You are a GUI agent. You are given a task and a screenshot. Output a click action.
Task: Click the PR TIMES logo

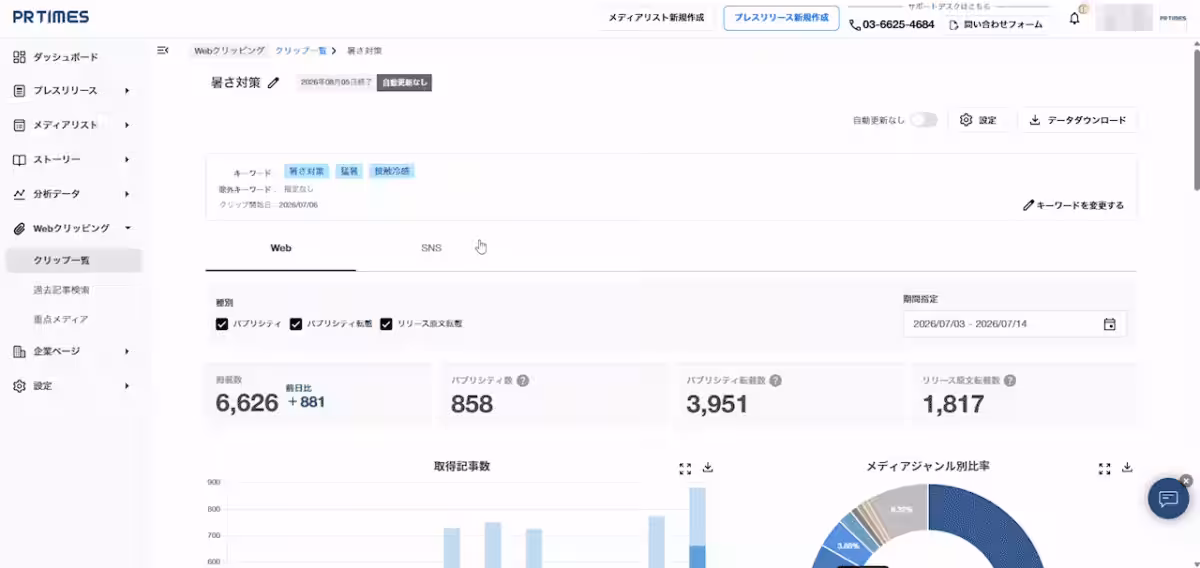(51, 17)
